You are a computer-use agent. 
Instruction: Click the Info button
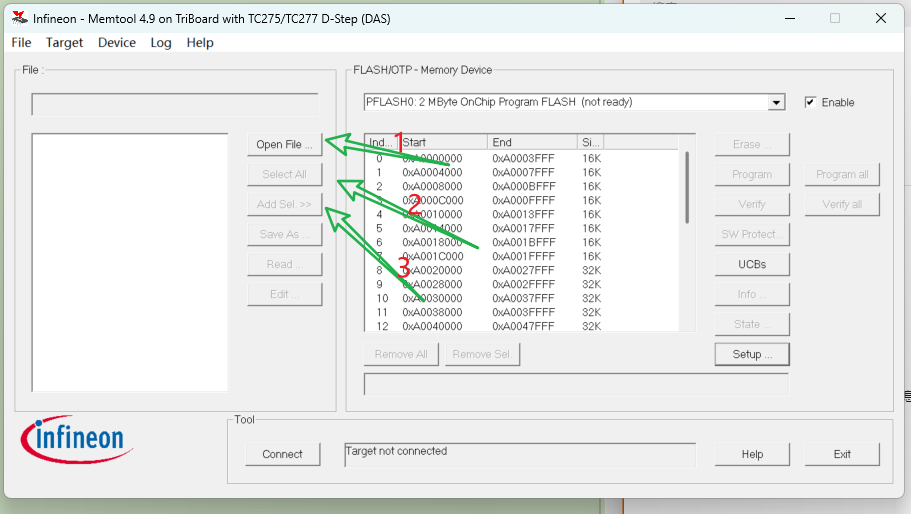tap(752, 294)
